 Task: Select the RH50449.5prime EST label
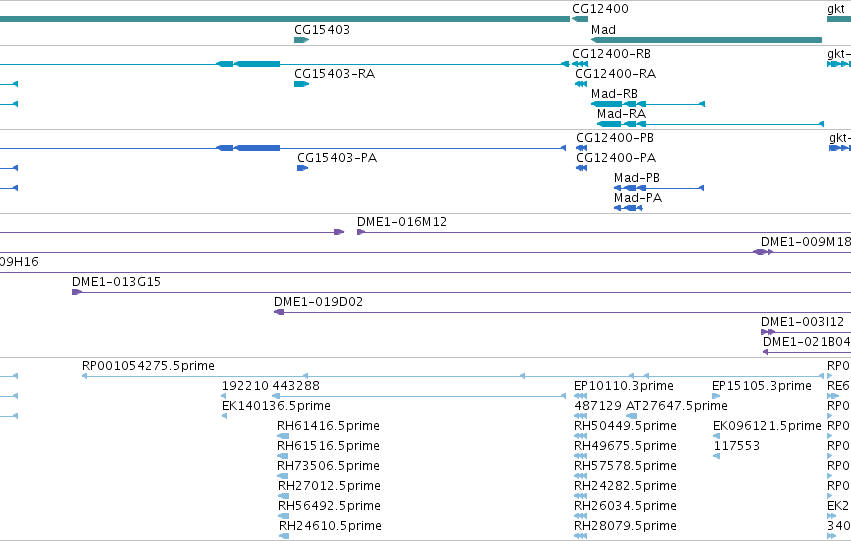tap(625, 426)
